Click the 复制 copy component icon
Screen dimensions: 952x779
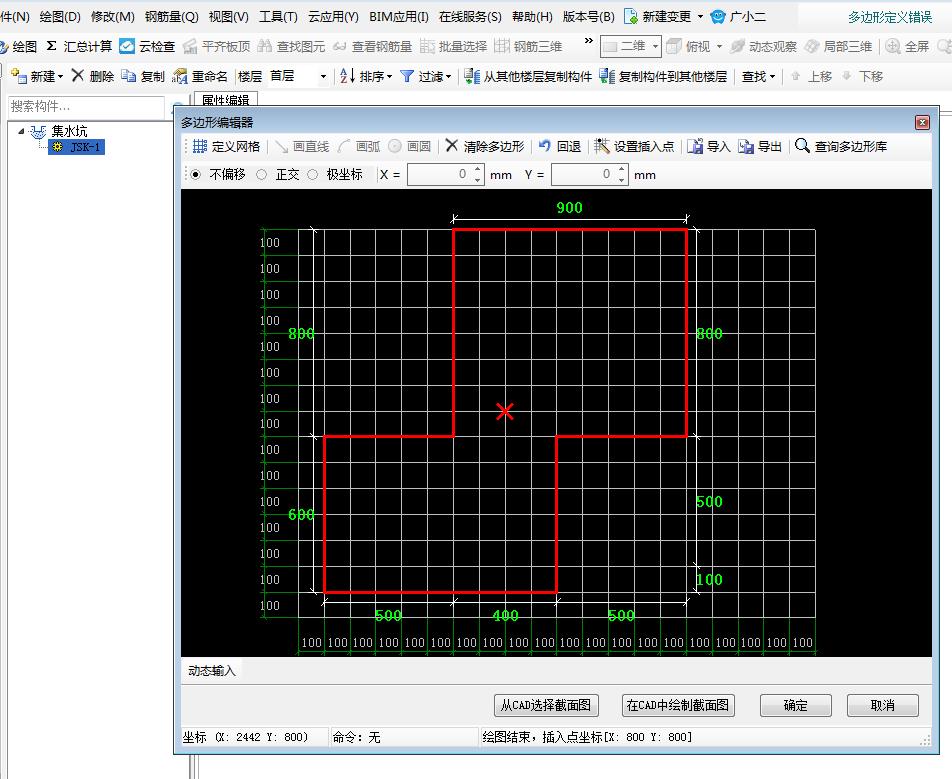pyautogui.click(x=128, y=76)
